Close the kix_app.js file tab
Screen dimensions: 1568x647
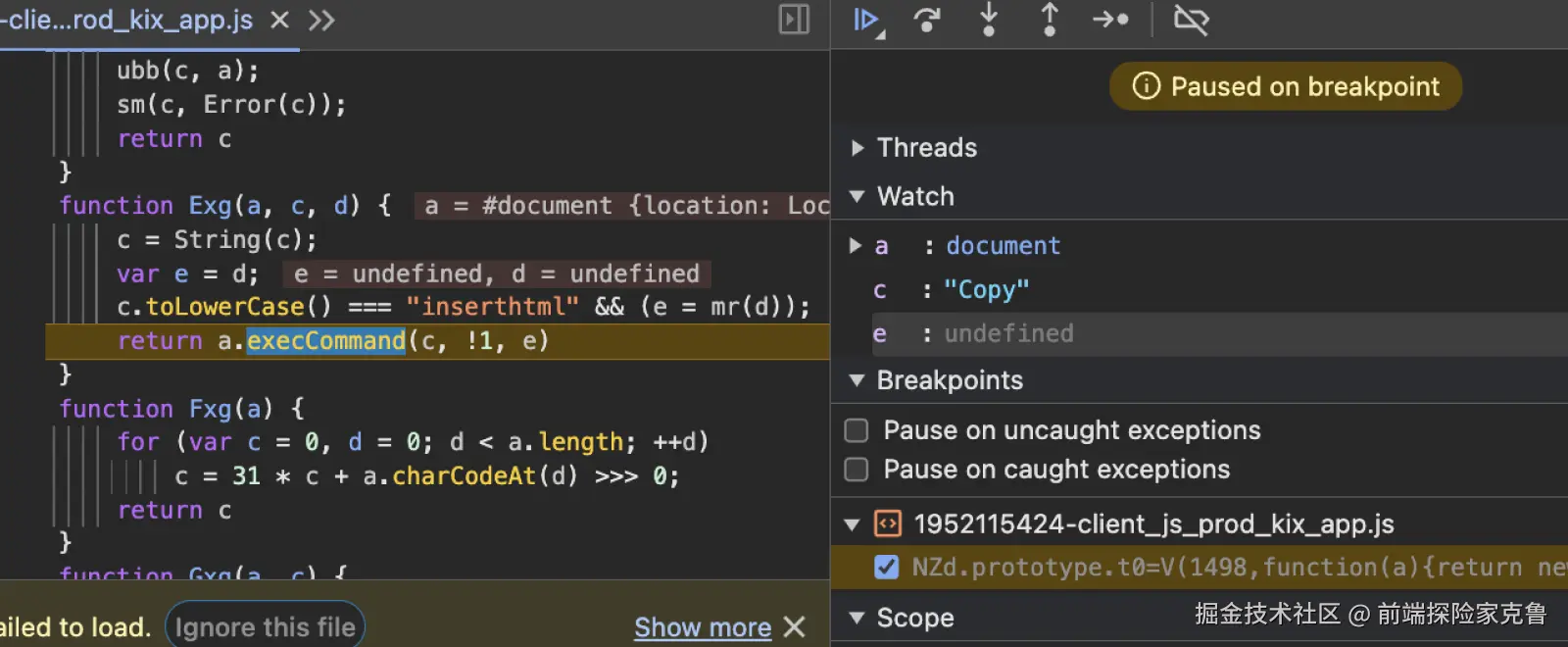[x=280, y=20]
